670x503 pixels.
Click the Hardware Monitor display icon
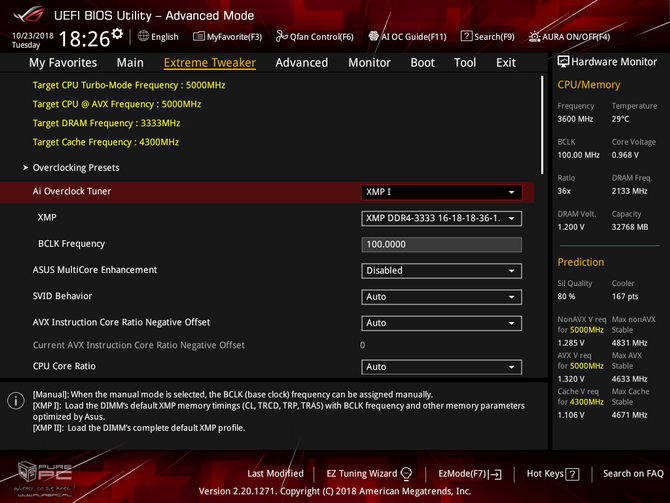pos(563,62)
